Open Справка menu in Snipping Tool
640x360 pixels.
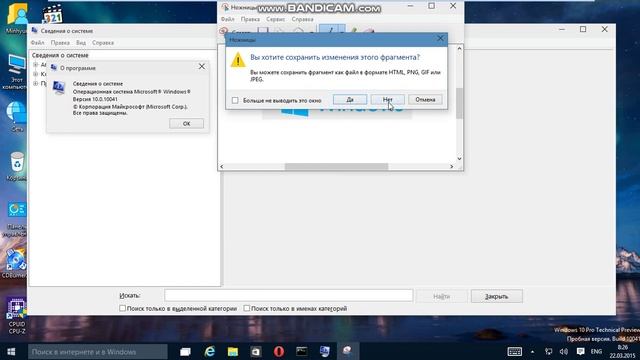pyautogui.click(x=302, y=19)
